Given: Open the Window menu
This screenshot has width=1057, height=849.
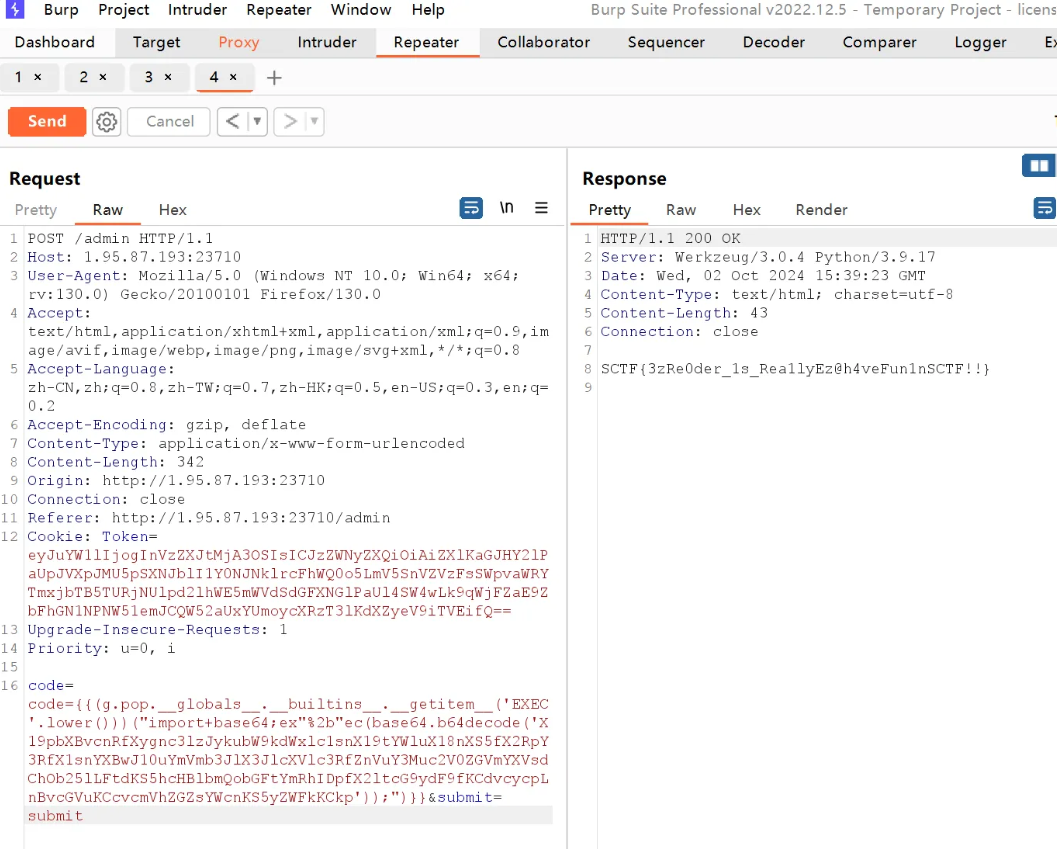Looking at the screenshot, I should pos(361,10).
